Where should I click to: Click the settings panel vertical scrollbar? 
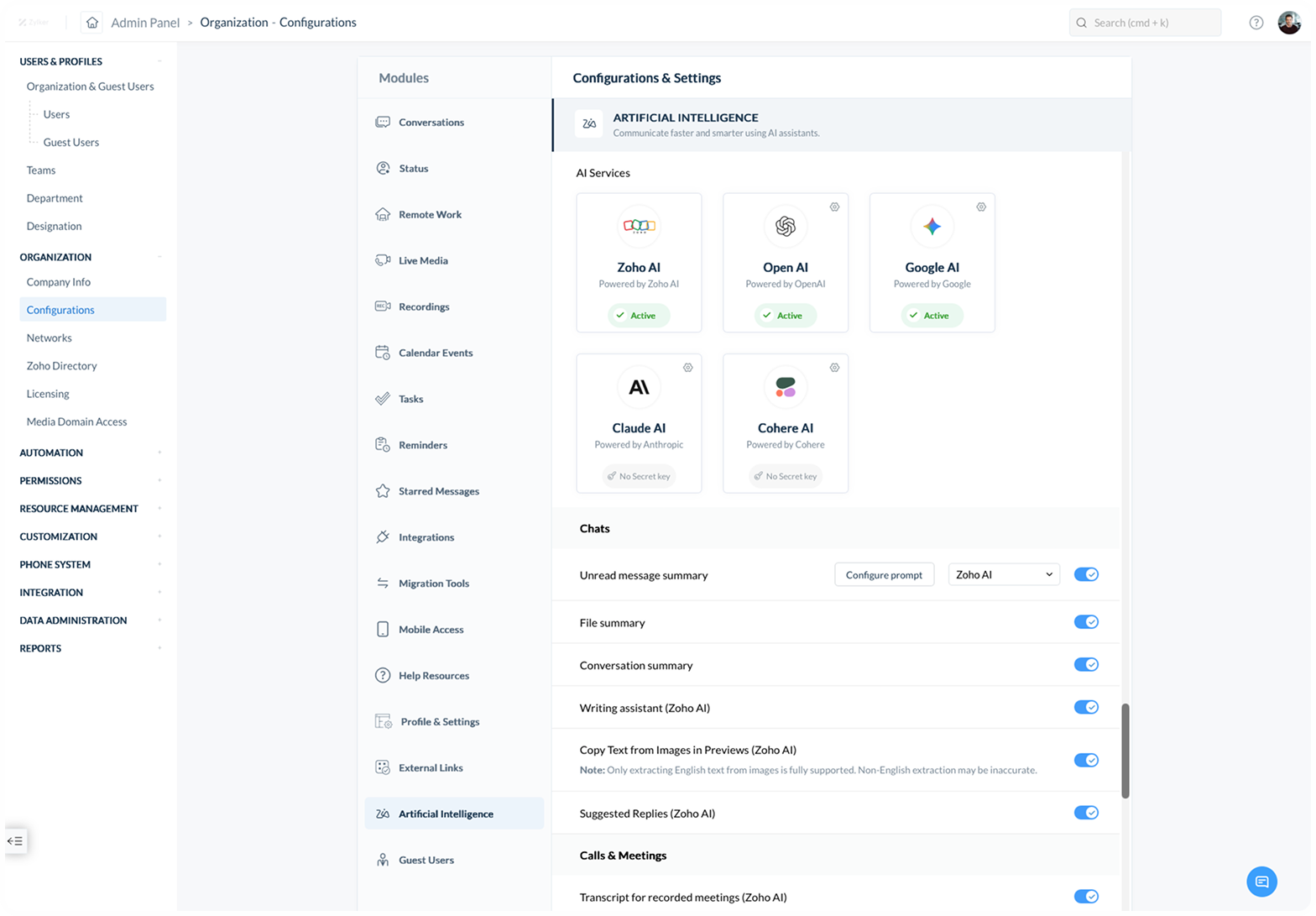click(1125, 751)
